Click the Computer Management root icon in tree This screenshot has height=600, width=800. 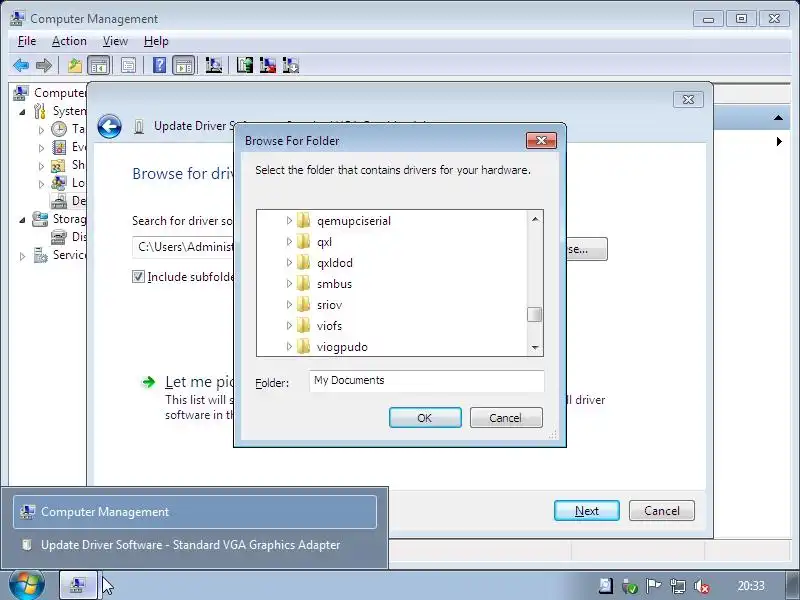click(21, 93)
